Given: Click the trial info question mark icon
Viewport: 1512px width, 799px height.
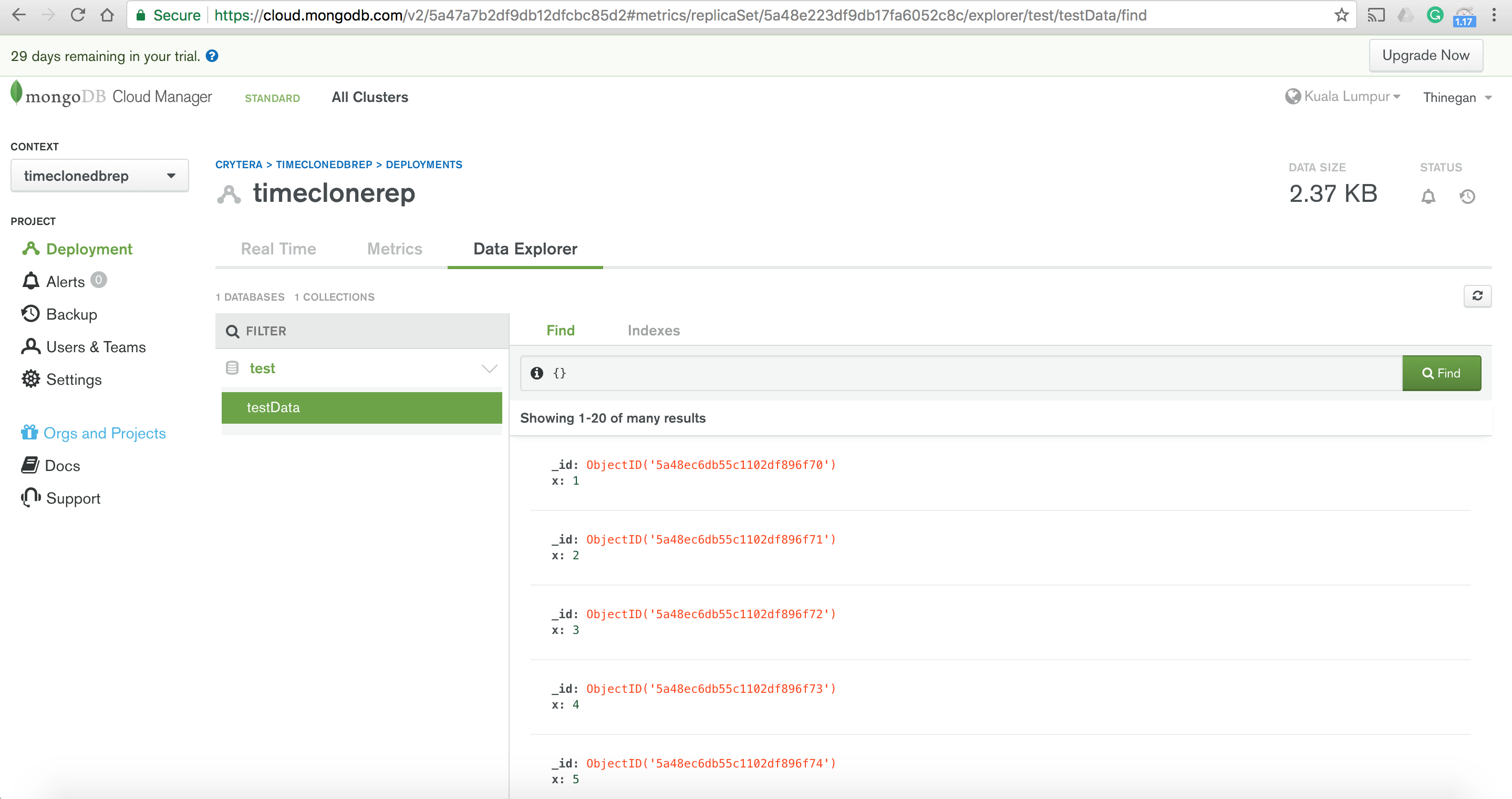Looking at the screenshot, I should tap(212, 56).
